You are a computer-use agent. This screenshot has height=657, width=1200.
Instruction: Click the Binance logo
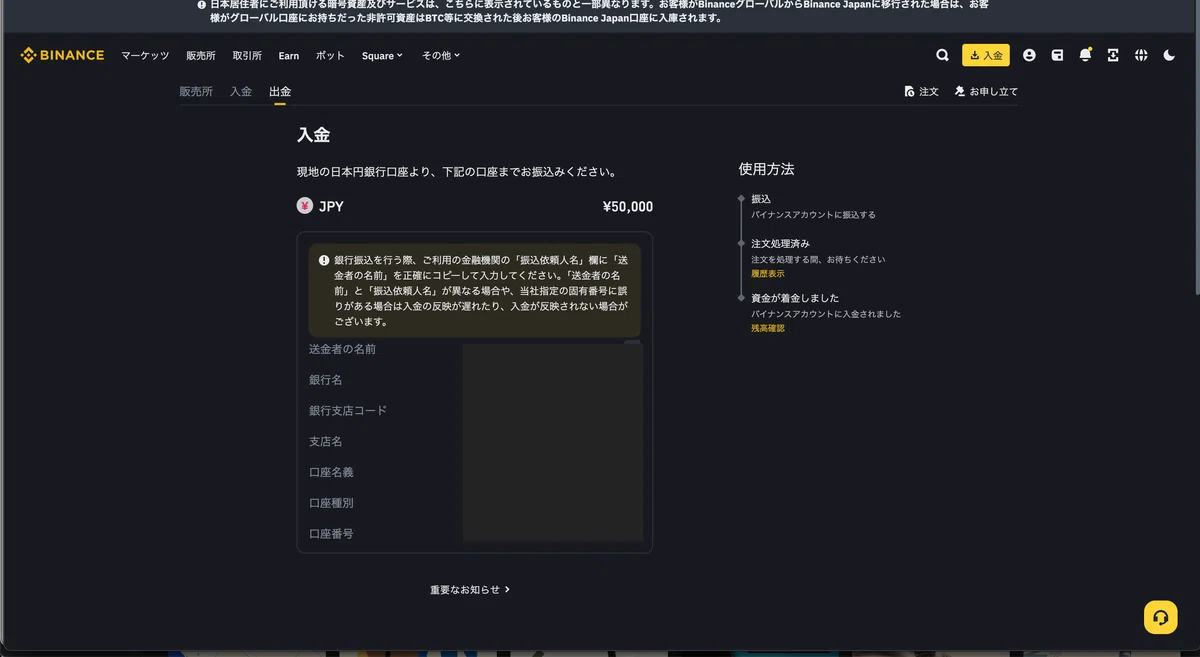[62, 55]
